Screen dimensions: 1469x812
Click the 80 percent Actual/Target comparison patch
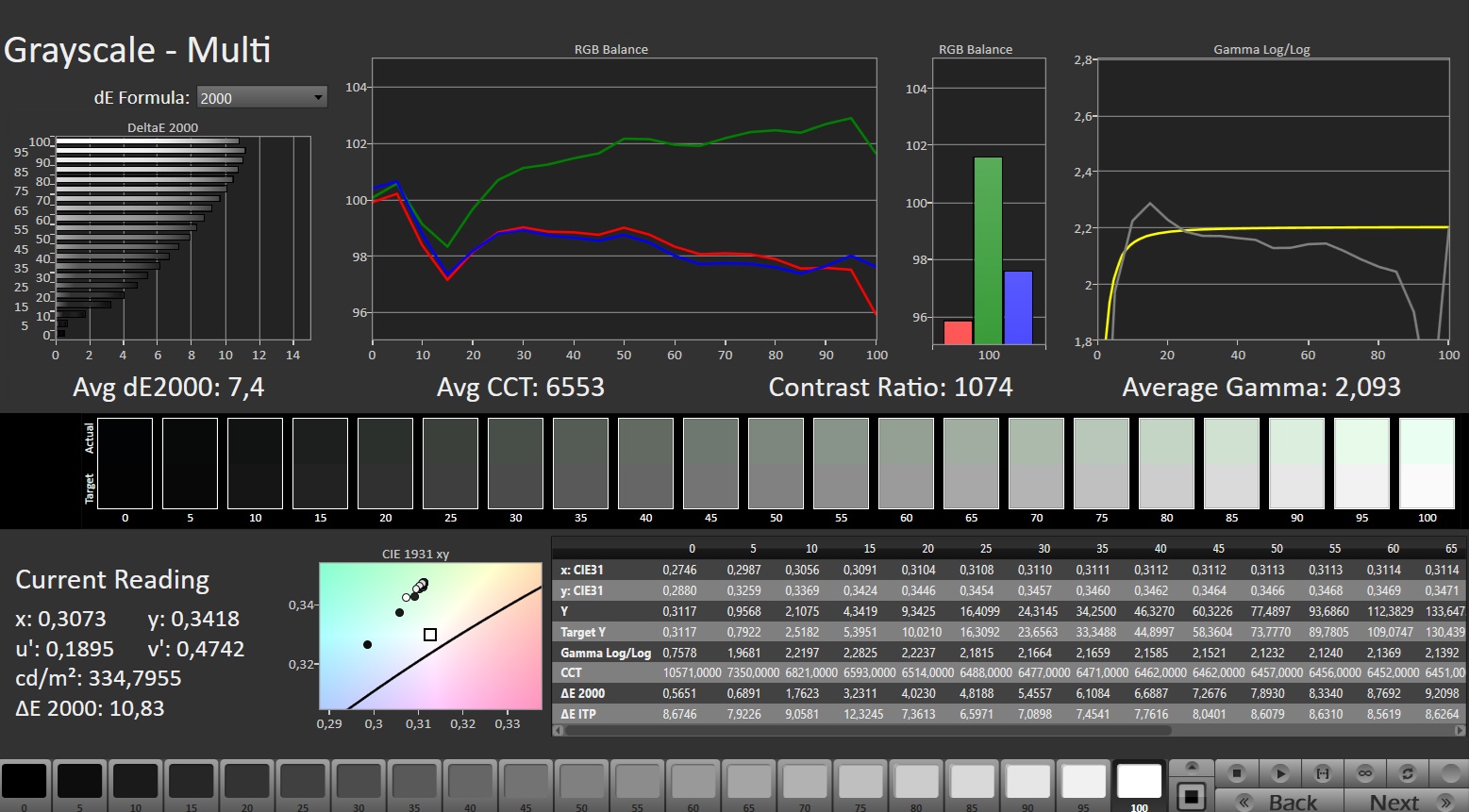click(1166, 463)
